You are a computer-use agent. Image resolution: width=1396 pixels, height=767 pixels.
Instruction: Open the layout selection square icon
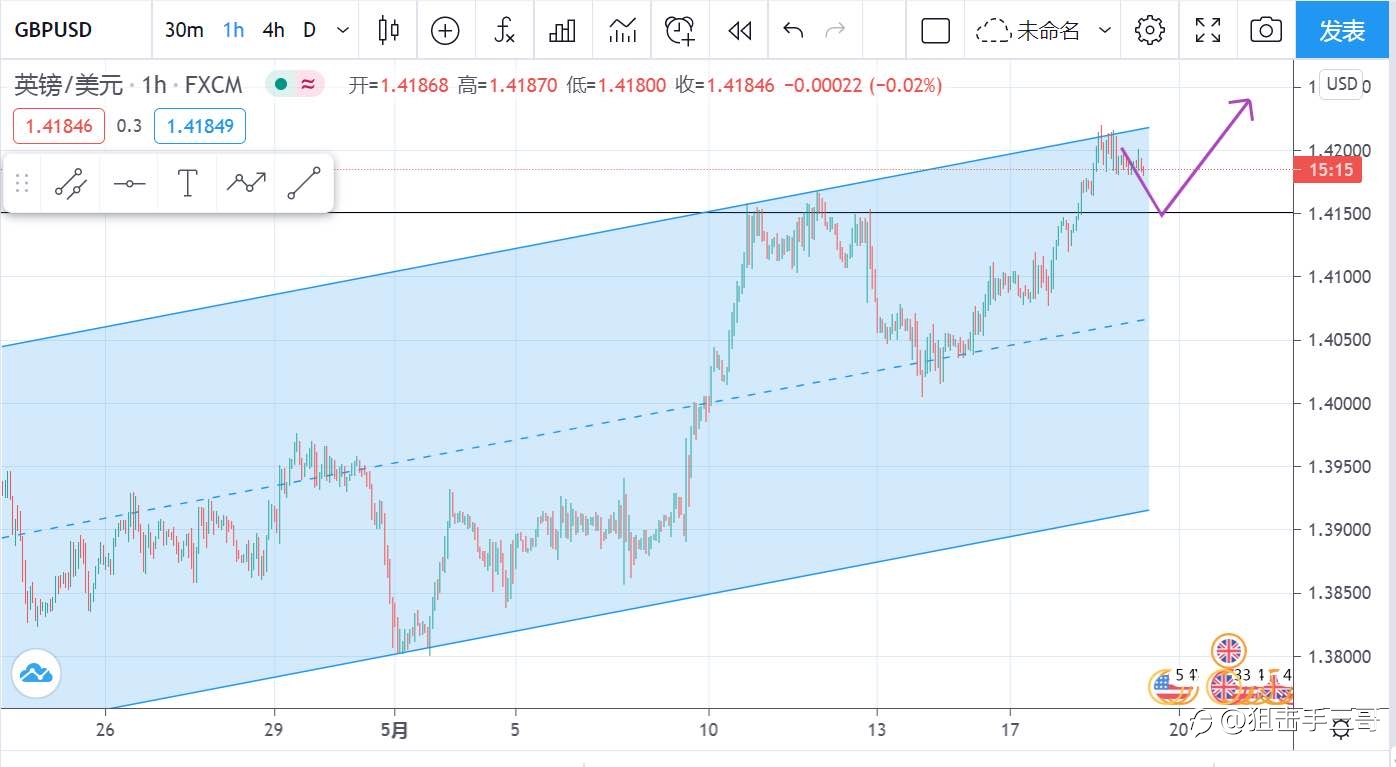coord(935,31)
